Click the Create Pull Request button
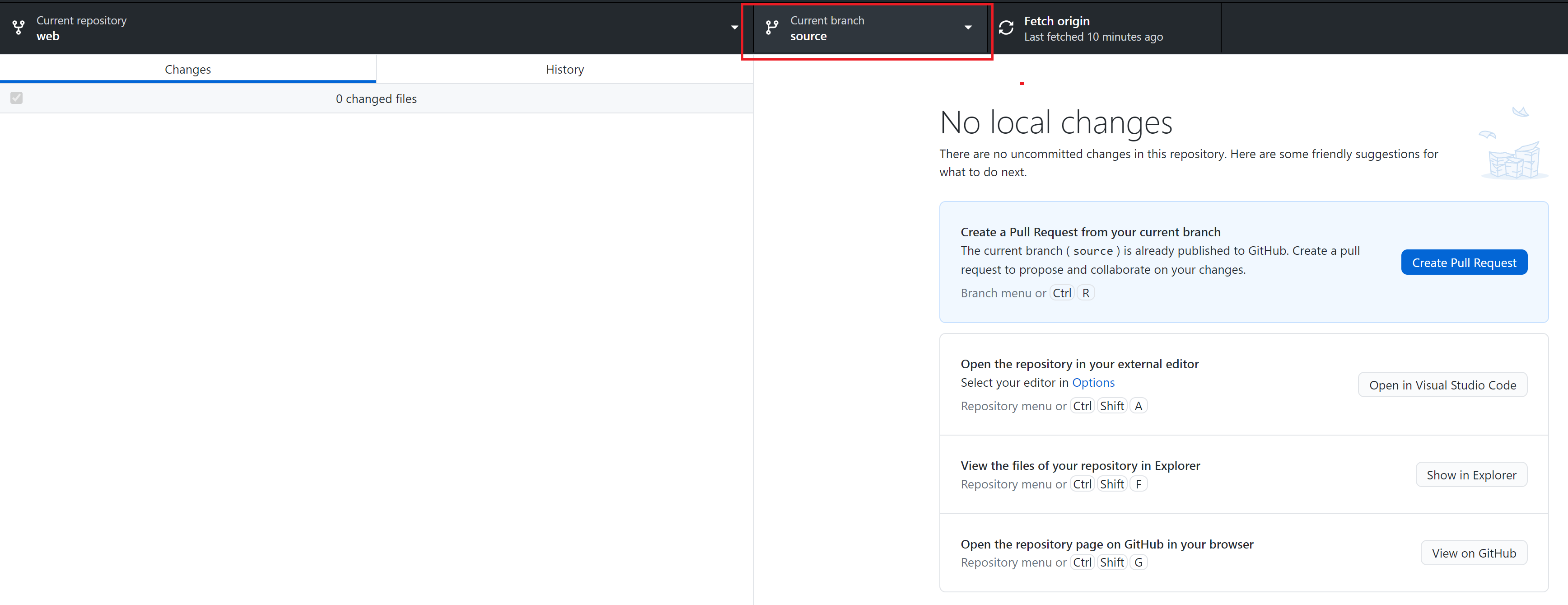Image resolution: width=1568 pixels, height=605 pixels. (1464, 263)
